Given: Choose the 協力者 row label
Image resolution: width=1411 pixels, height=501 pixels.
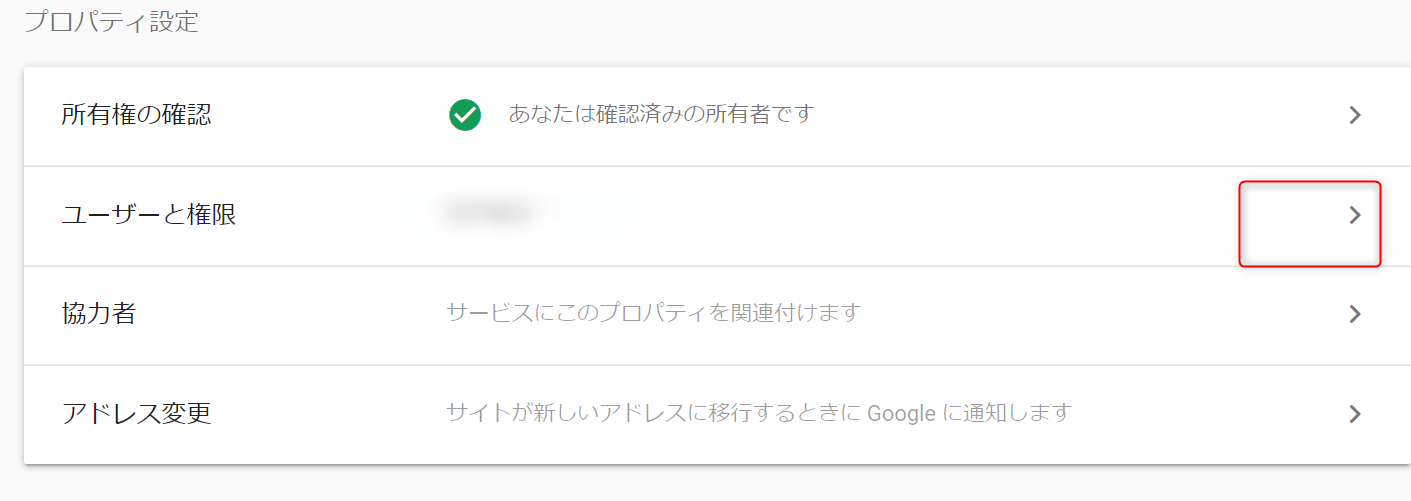Looking at the screenshot, I should pos(98,314).
